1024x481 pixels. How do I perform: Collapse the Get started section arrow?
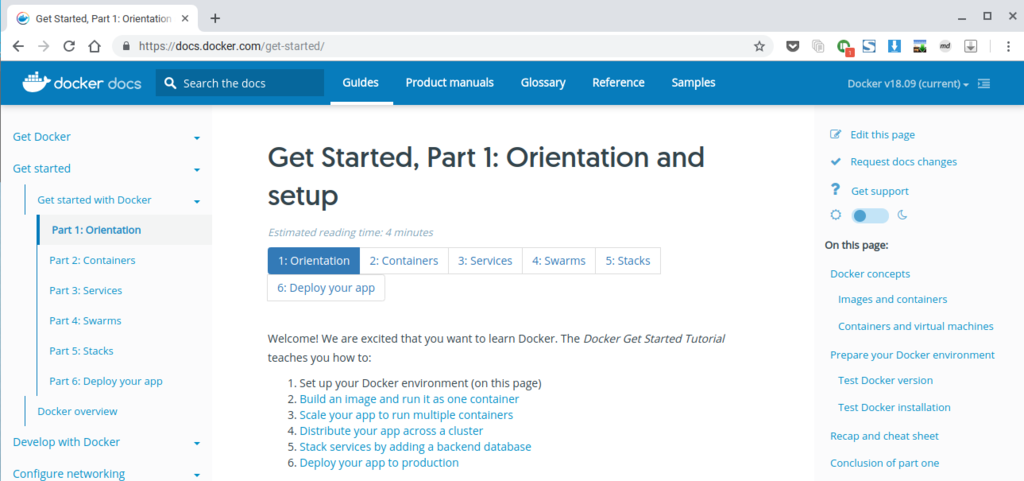pos(197,170)
